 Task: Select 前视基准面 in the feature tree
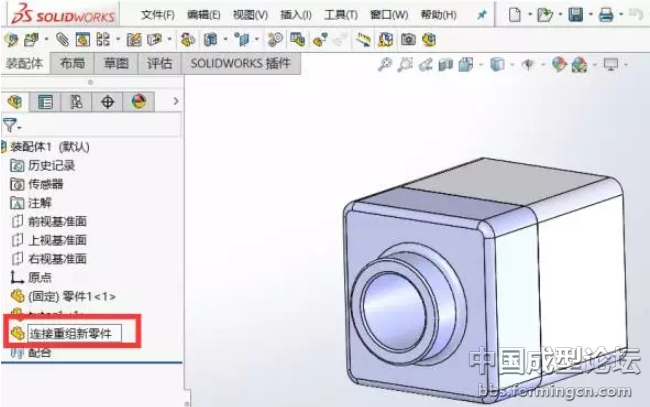56,221
